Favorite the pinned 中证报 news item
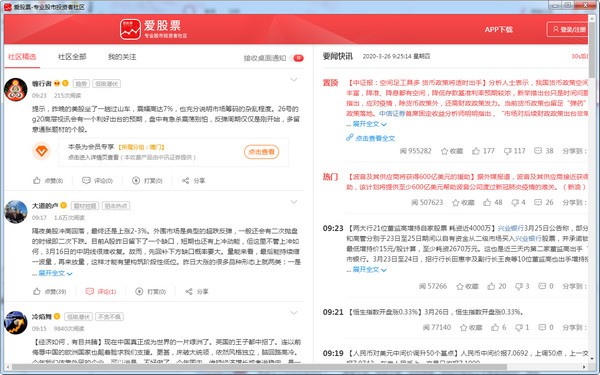Viewport: 600px width, 375px height. coord(452,151)
